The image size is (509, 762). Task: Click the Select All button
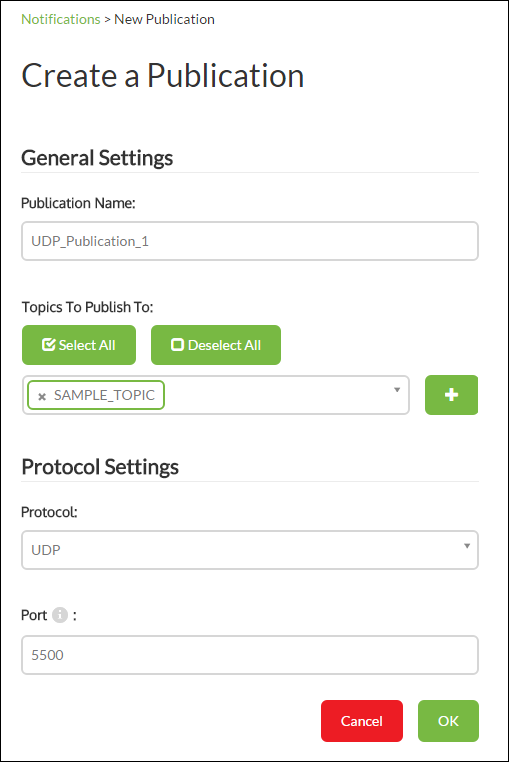(79, 345)
